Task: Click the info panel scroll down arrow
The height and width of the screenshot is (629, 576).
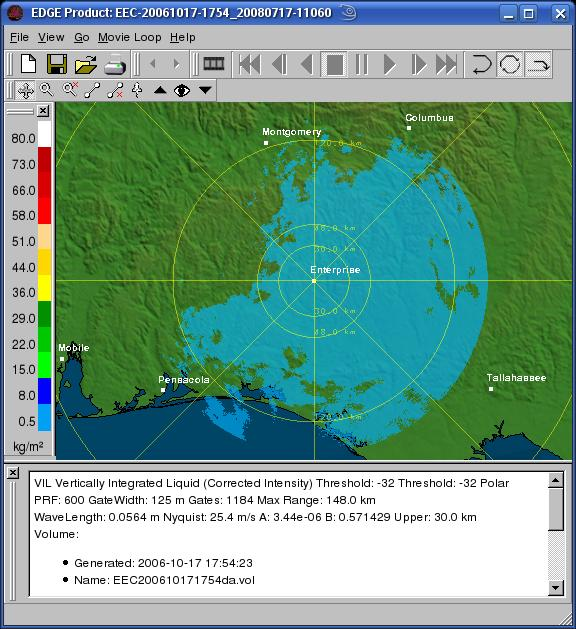Action: (556, 588)
